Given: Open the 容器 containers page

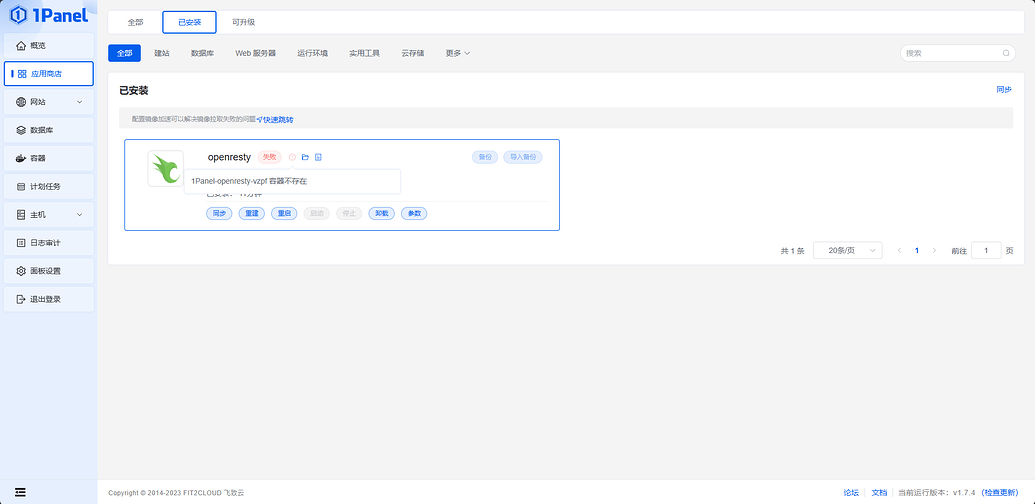Looking at the screenshot, I should pos(49,158).
